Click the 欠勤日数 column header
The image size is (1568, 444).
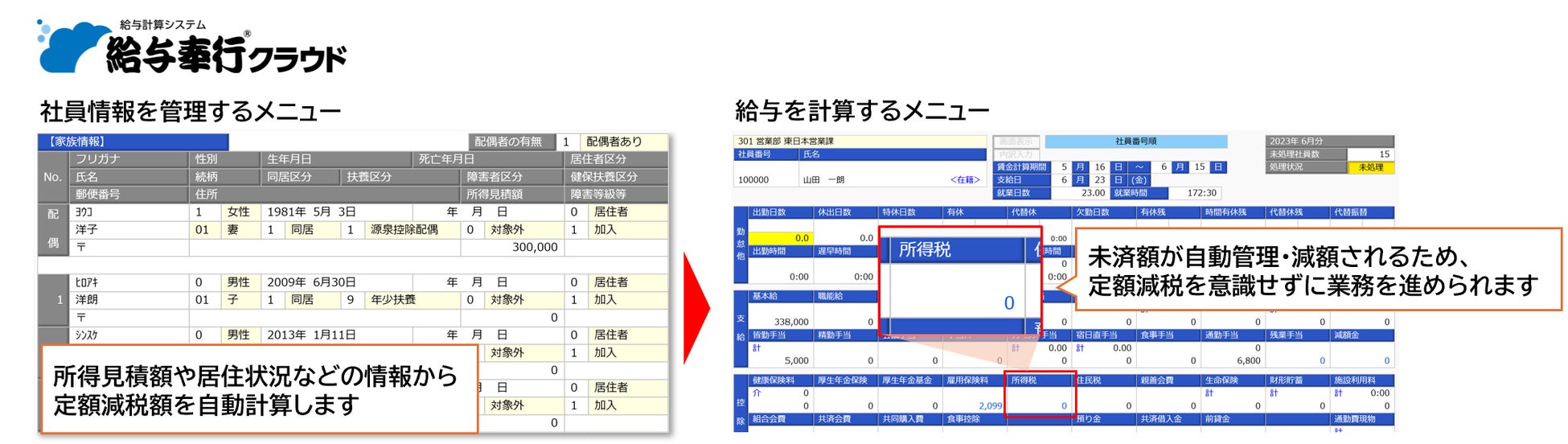(x=1103, y=212)
